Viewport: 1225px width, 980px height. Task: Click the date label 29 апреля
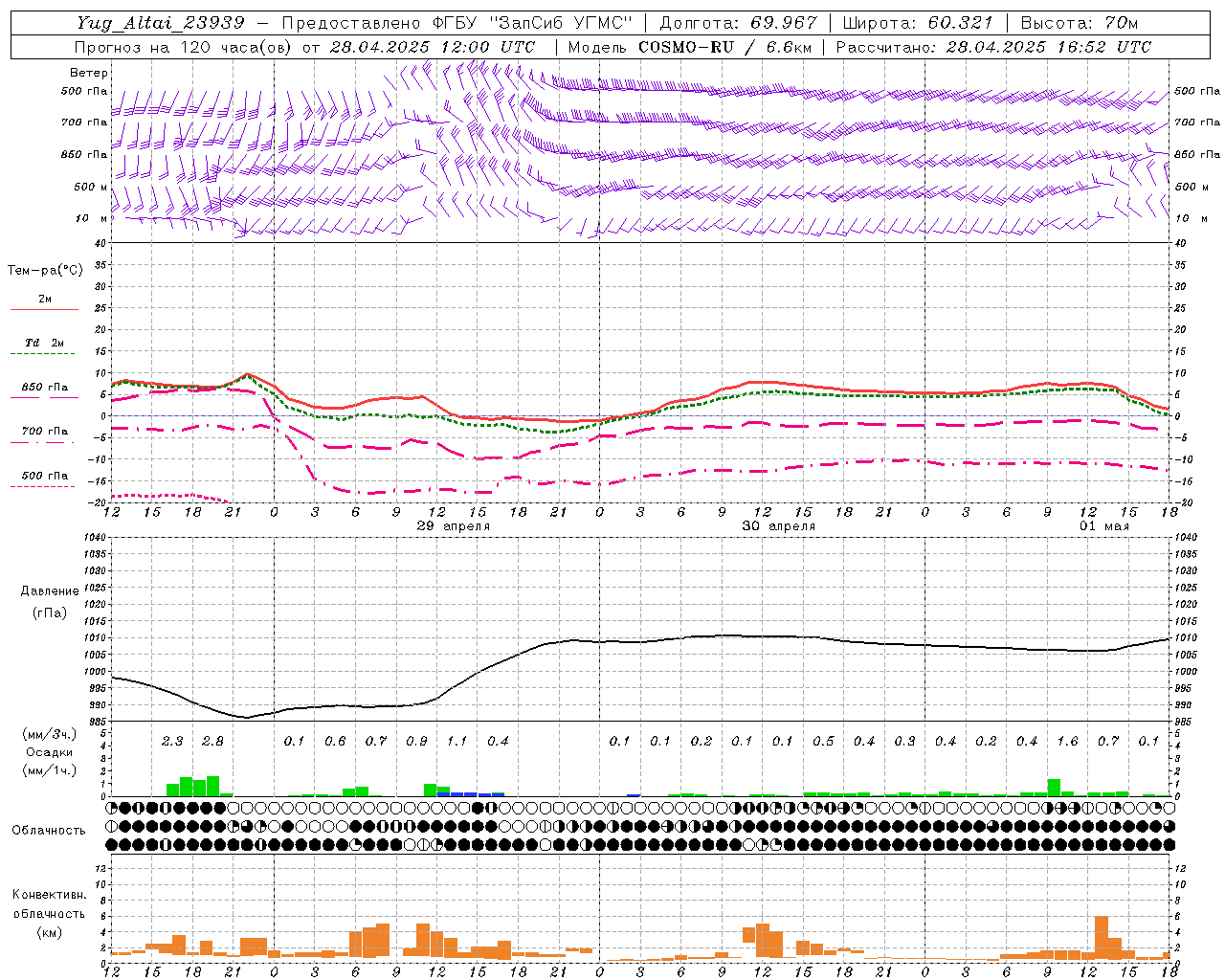coord(454,526)
